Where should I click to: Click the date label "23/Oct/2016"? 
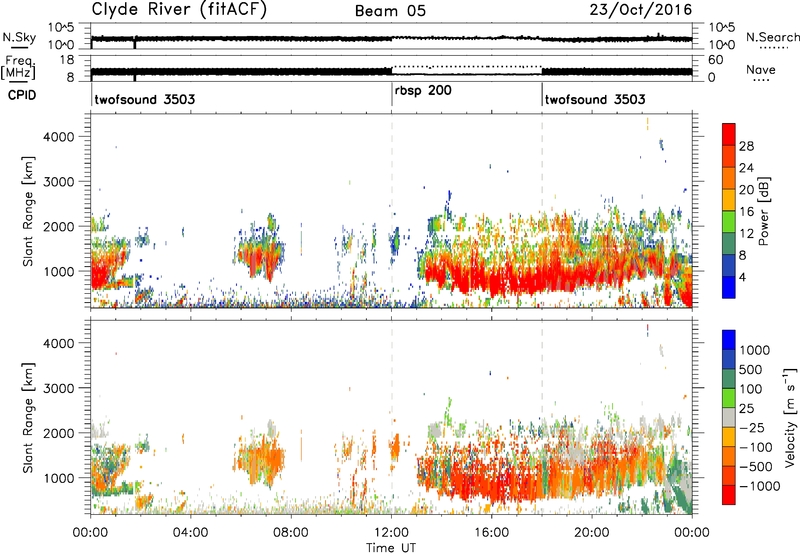point(641,10)
